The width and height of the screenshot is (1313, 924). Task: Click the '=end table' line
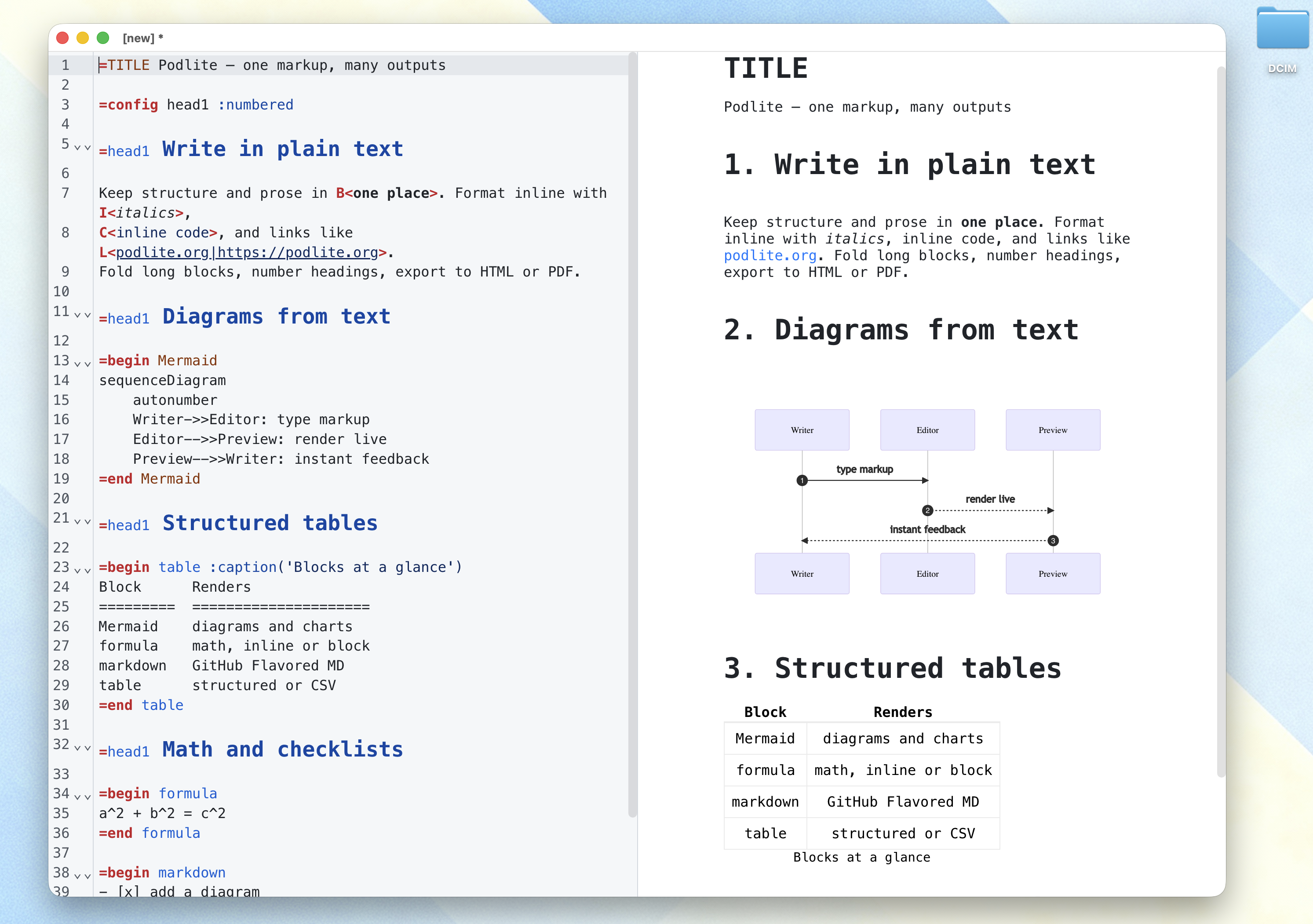tap(141, 705)
